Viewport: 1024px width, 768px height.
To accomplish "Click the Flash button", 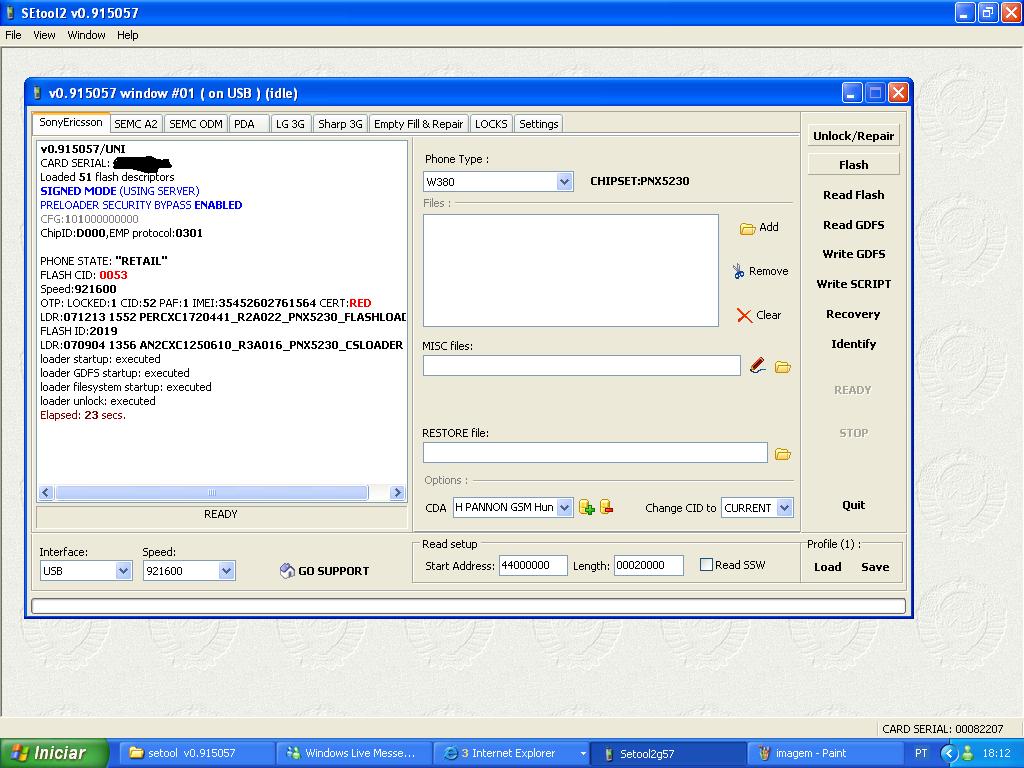I will [x=854, y=165].
